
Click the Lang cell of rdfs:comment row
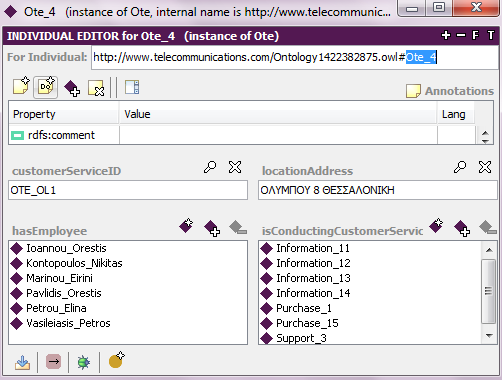[x=456, y=135]
